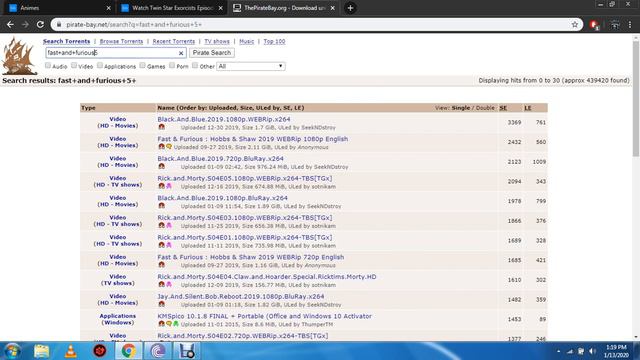Screen dimensions: 640x360
Task: Click magnet icon for Black.And.Blue.2019.1080p.WEBRip
Action: [162, 127]
